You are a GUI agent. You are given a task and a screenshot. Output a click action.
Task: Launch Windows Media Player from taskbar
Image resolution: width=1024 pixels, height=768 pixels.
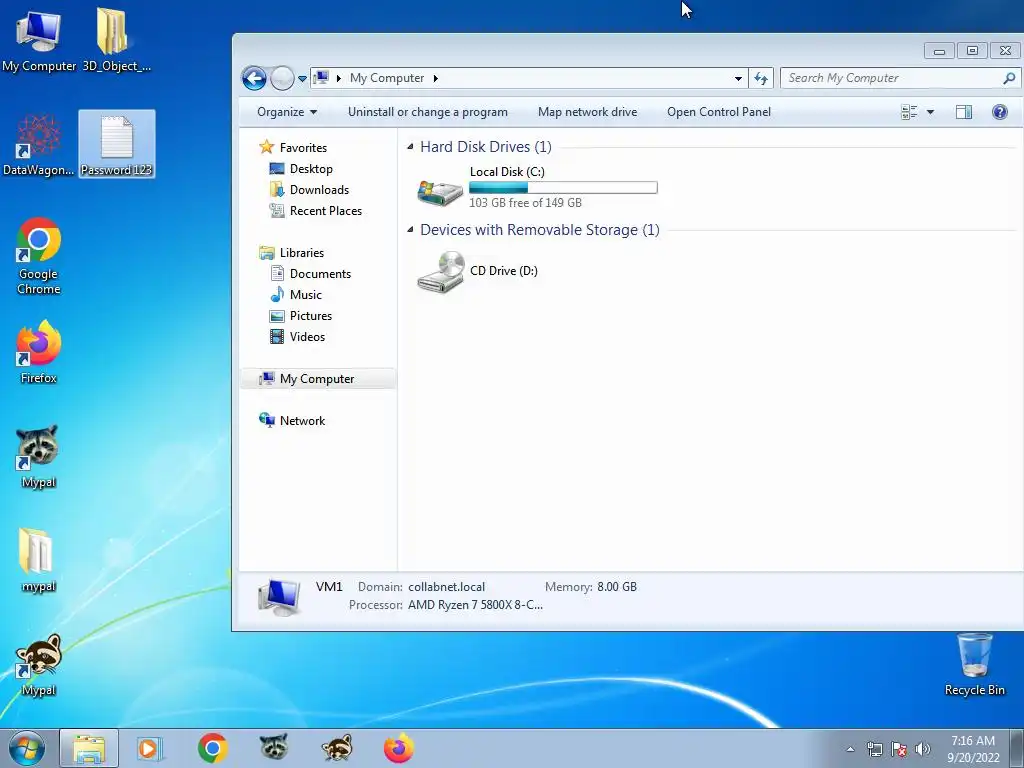[150, 748]
